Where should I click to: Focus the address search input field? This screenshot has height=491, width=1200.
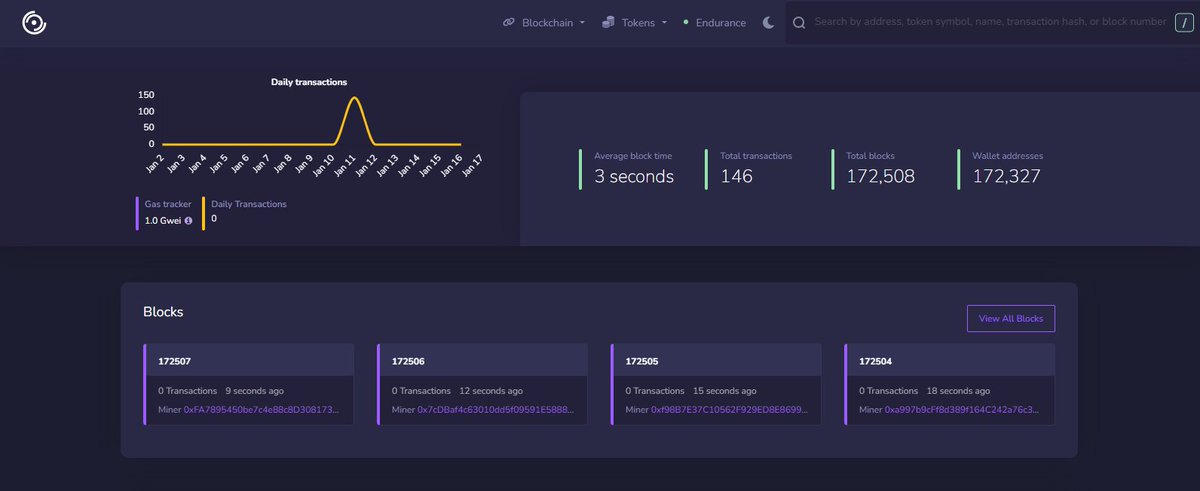point(990,22)
